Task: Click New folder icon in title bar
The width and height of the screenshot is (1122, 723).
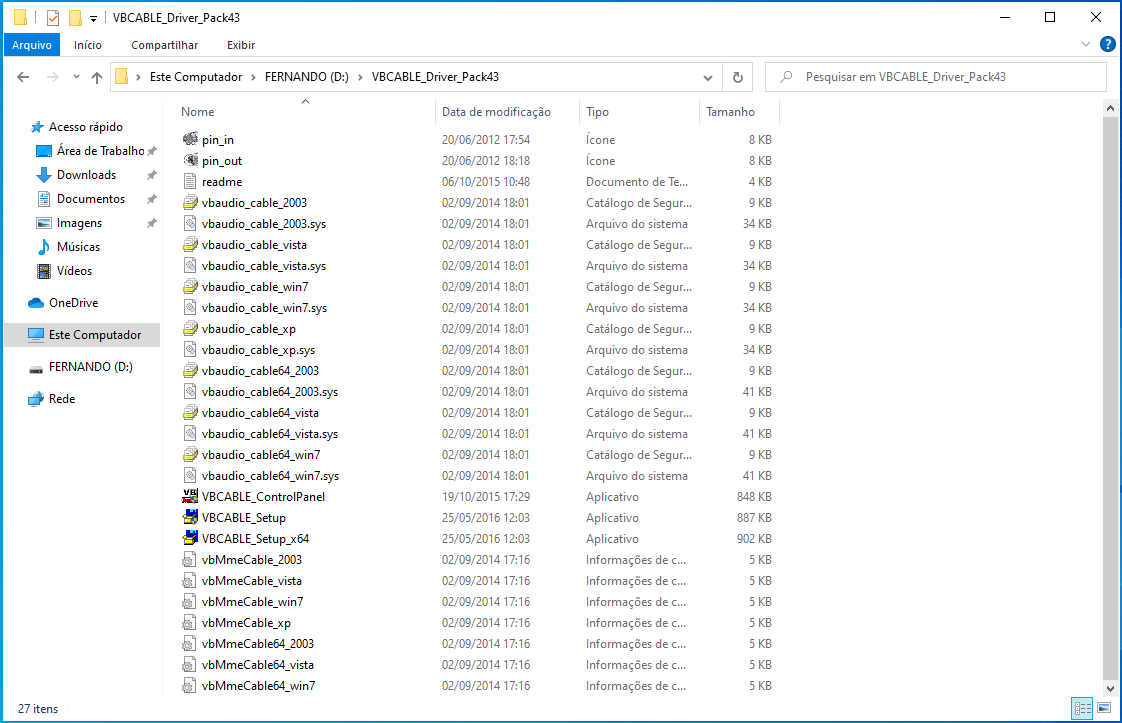Action: 75,17
